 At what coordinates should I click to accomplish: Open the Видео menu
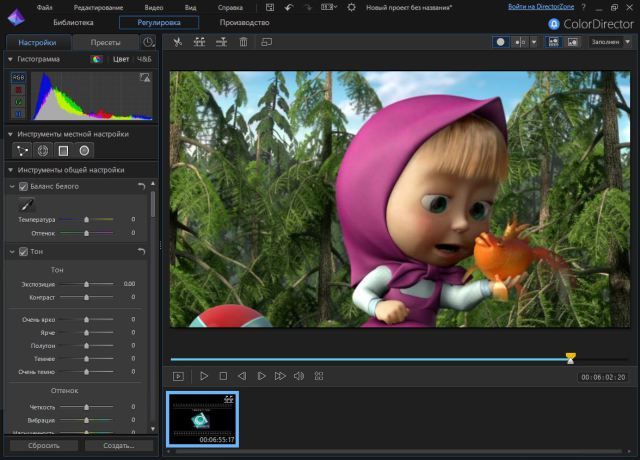click(154, 7)
